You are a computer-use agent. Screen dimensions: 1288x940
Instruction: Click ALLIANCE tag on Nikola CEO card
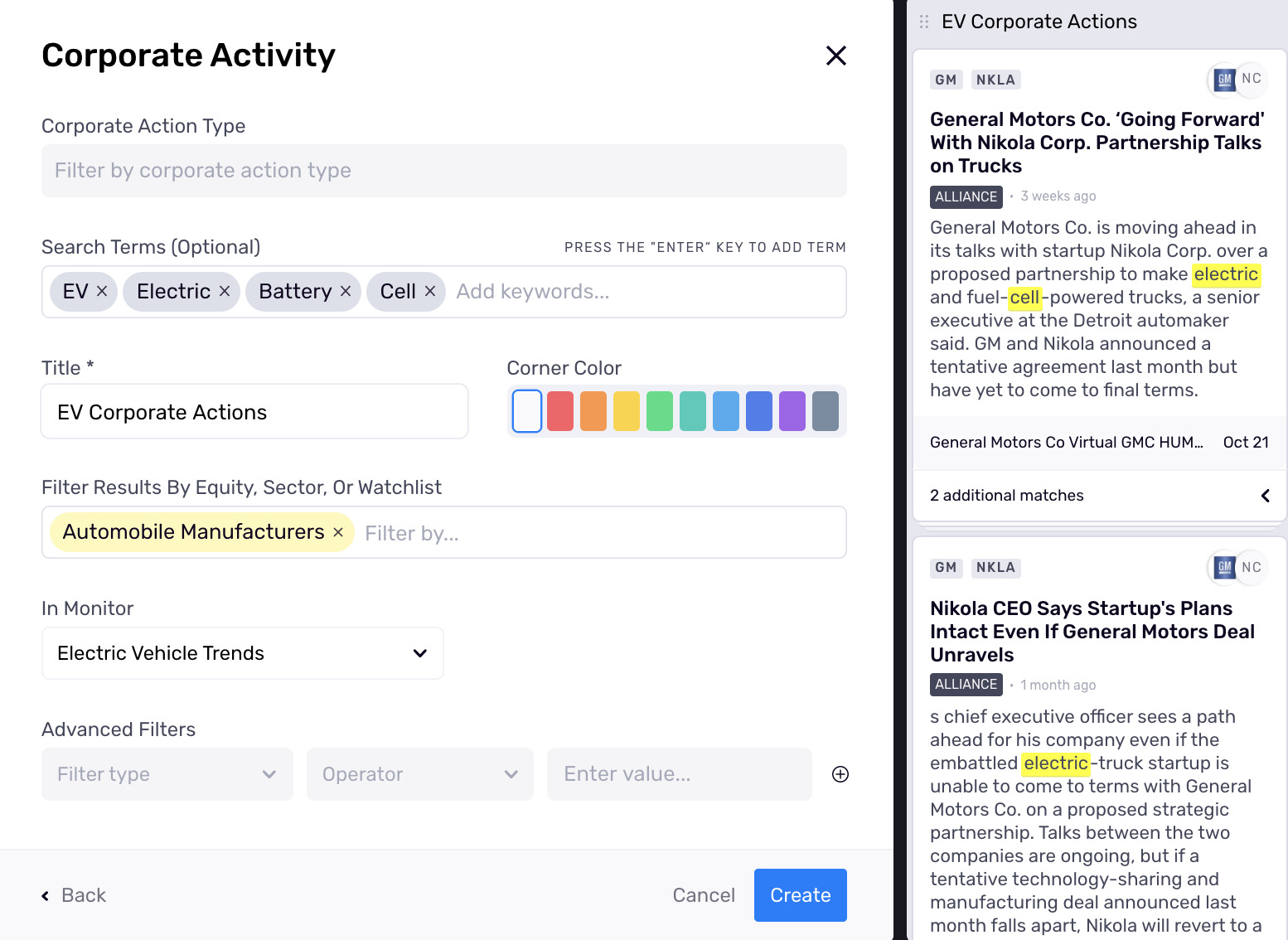click(x=966, y=685)
